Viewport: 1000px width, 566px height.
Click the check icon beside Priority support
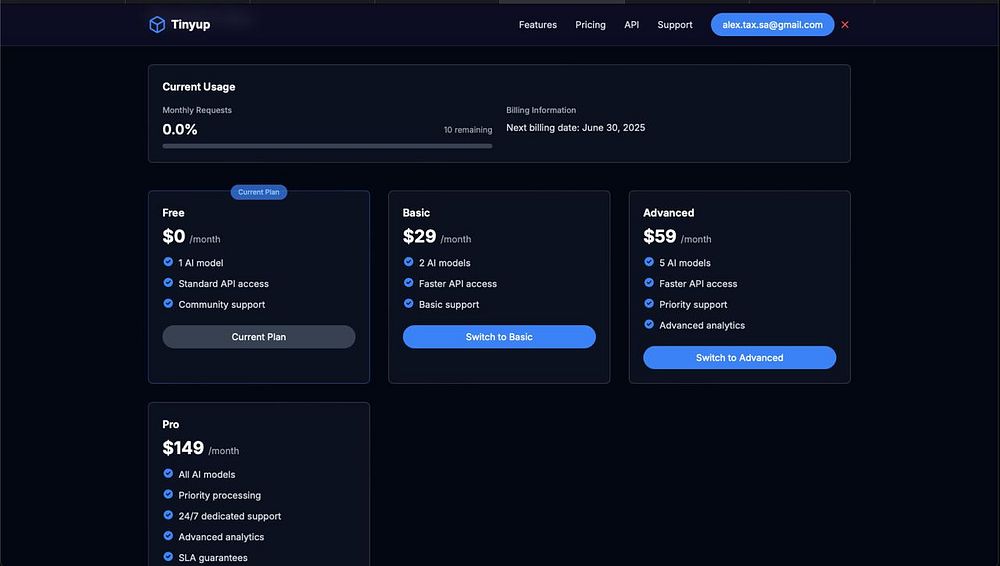[x=649, y=304]
